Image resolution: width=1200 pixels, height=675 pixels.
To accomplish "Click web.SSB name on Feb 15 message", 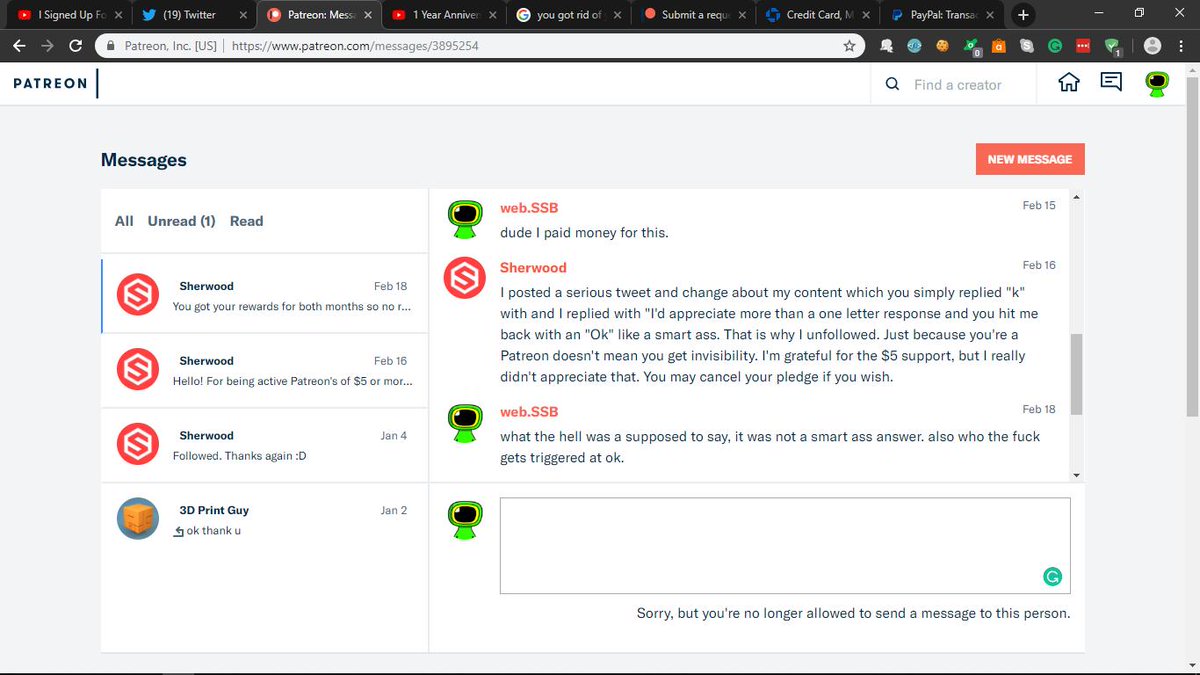I will click(x=529, y=207).
